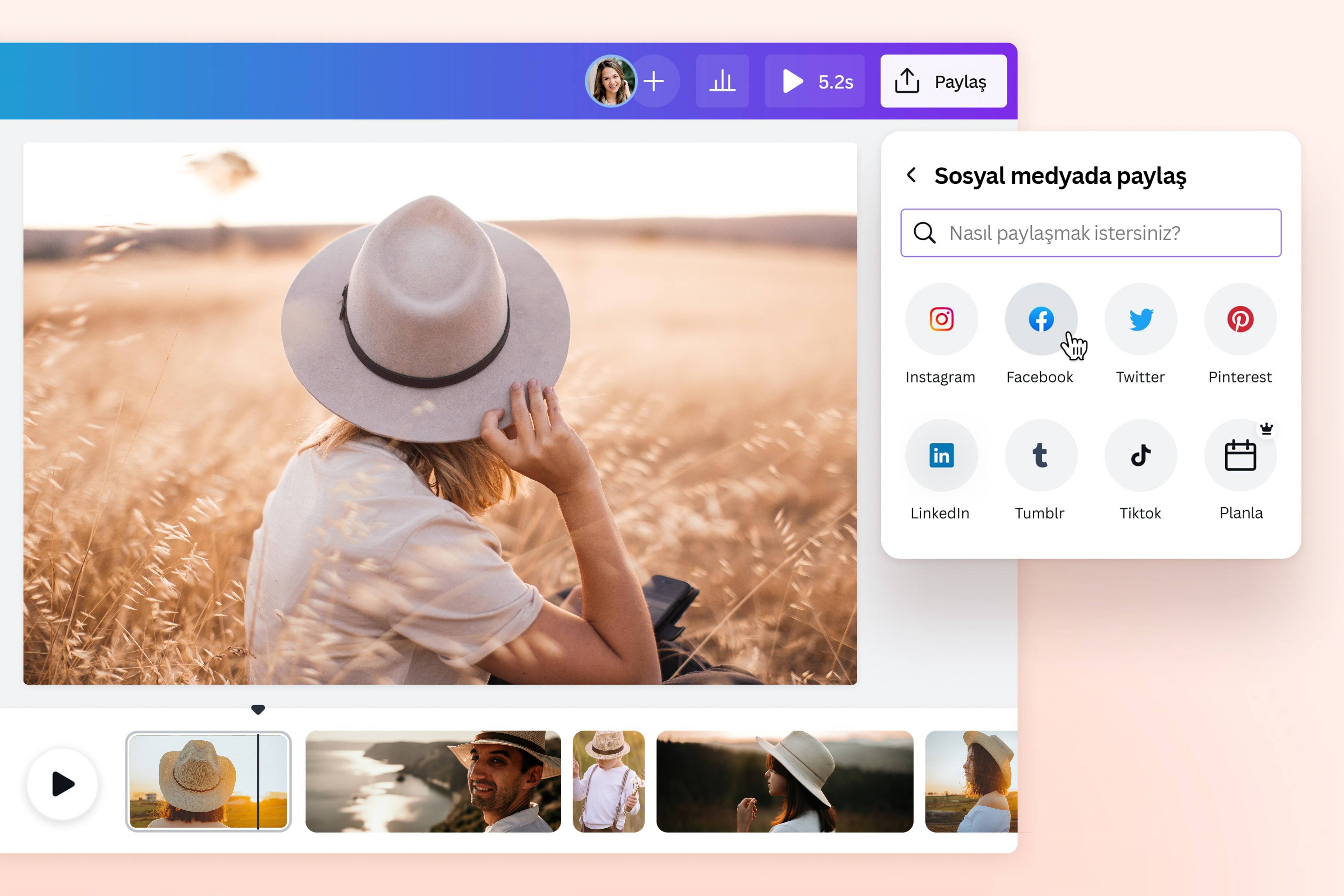Open the analytics bar chart icon
Image resolution: width=1344 pixels, height=896 pixels.
(722, 81)
